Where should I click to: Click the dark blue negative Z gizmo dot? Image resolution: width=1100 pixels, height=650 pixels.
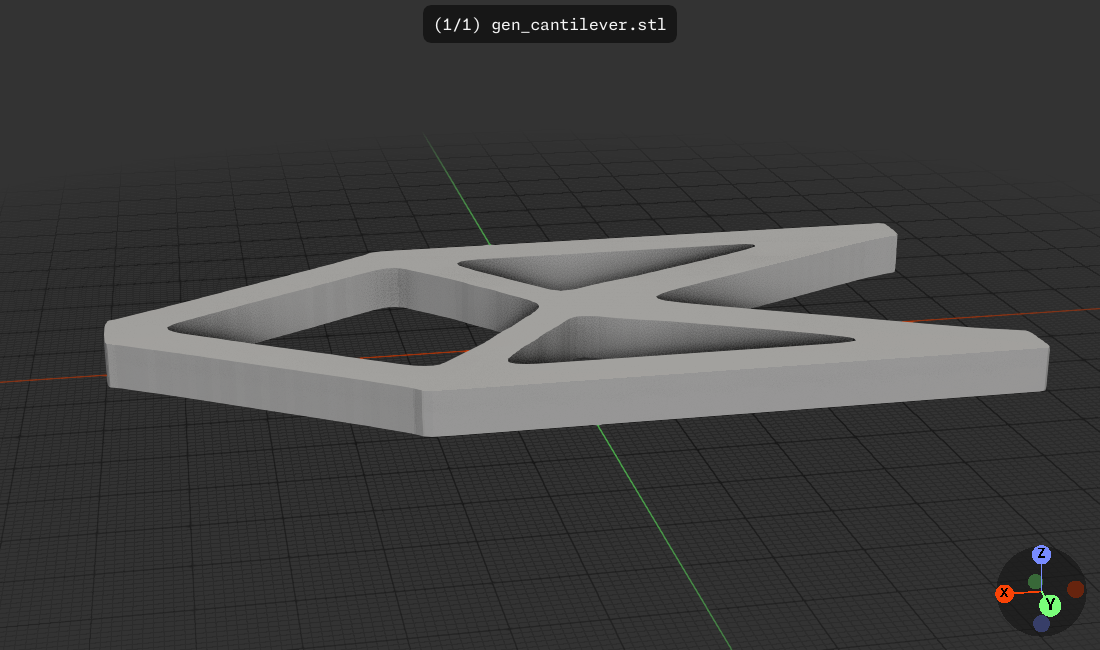(x=1042, y=623)
